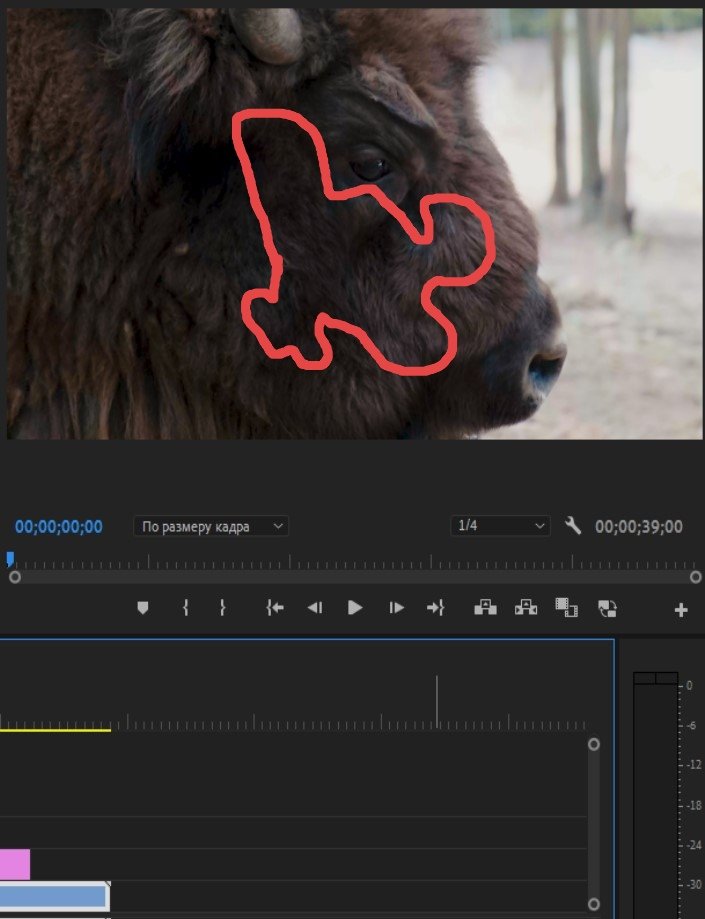Export the current frame

click(x=566, y=607)
